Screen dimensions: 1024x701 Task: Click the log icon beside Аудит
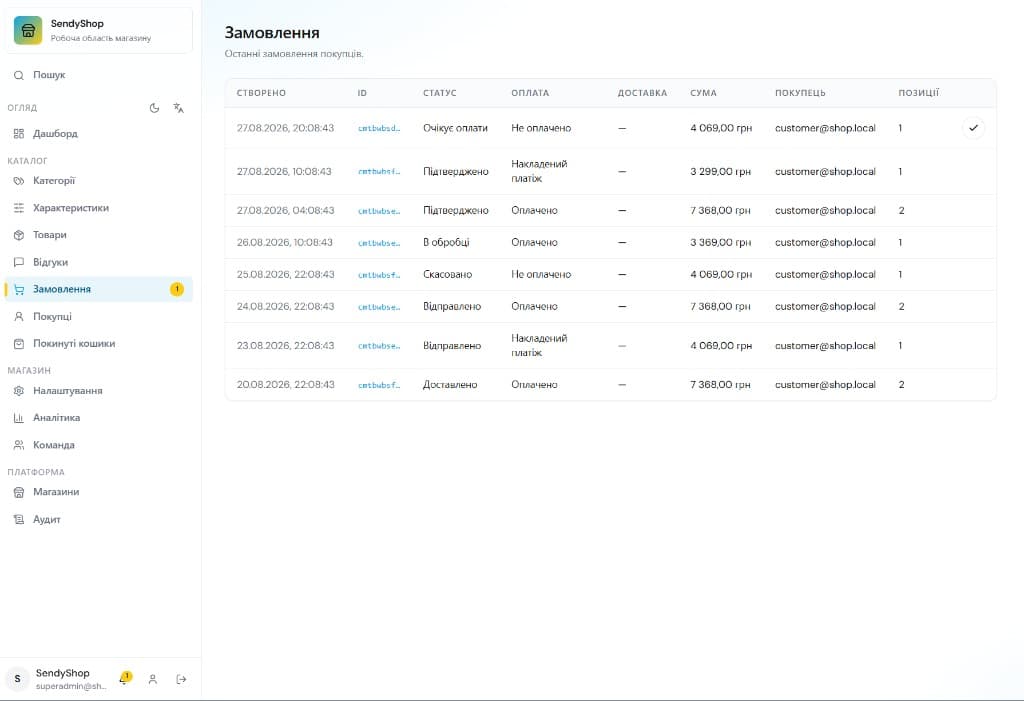19,519
